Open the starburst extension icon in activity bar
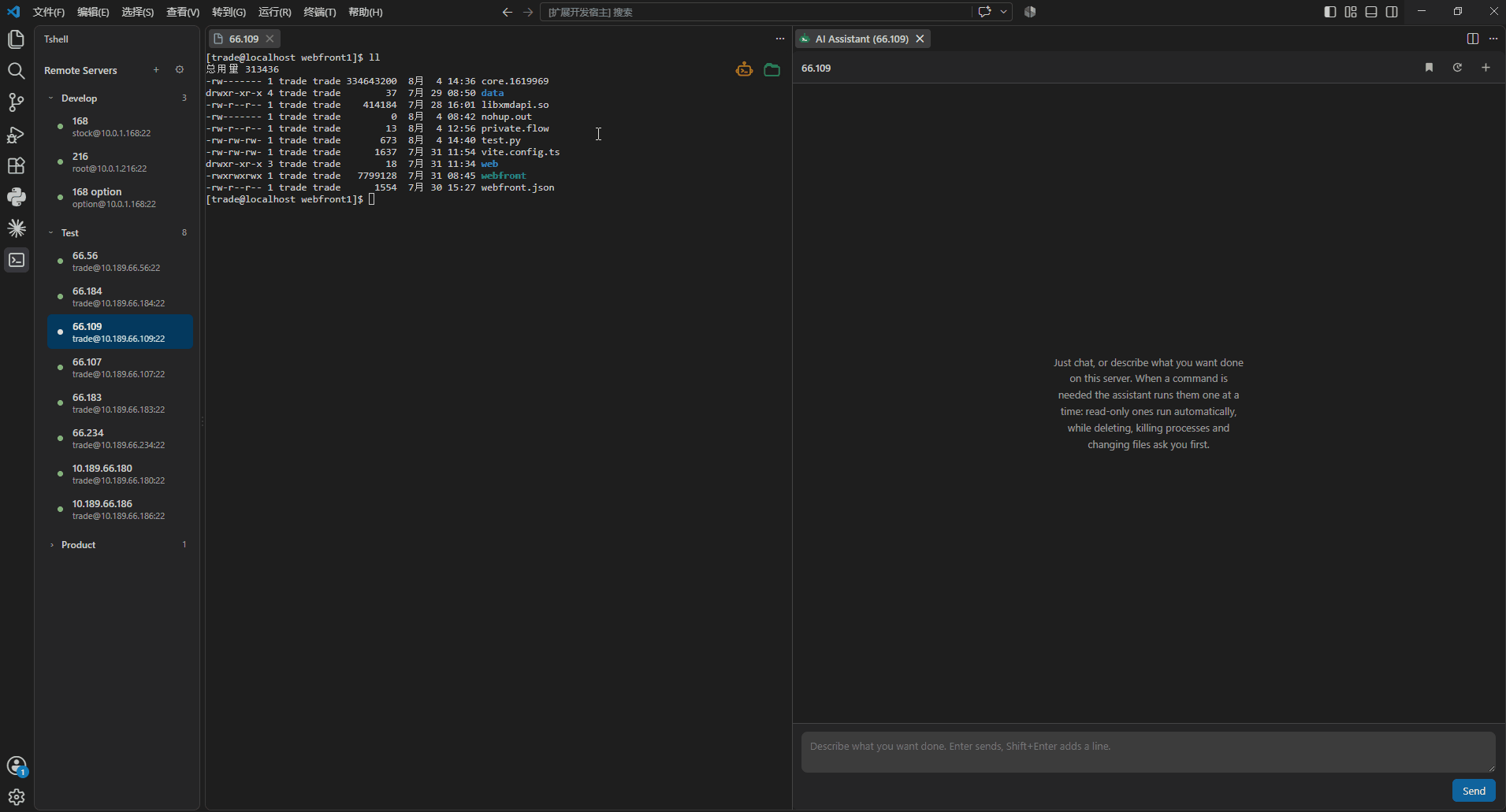This screenshot has width=1506, height=812. pyautogui.click(x=16, y=228)
